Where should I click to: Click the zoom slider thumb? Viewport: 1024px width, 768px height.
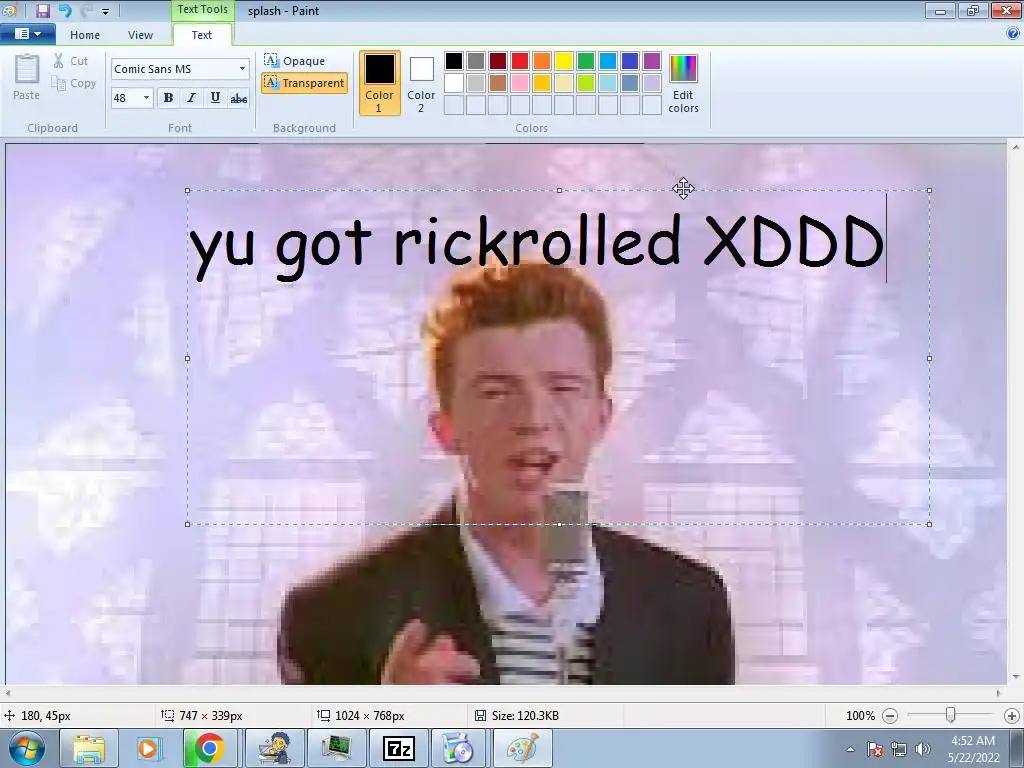tap(951, 716)
